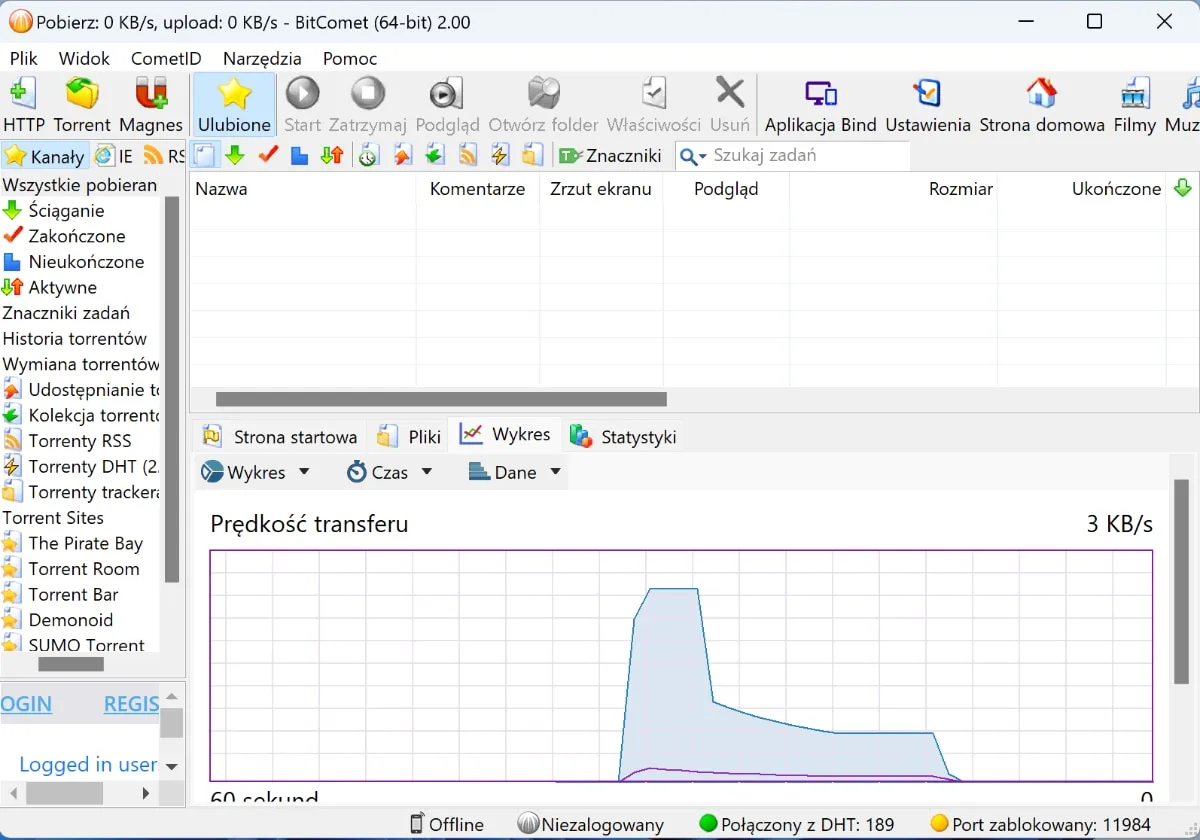1200x840 pixels.
Task: Select Ściąganie filter in sidebar
Action: pyautogui.click(x=66, y=211)
